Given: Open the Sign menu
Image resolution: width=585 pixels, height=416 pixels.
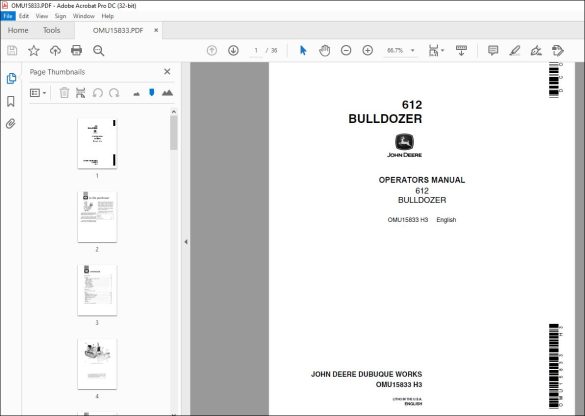Looking at the screenshot, I should pos(60,16).
